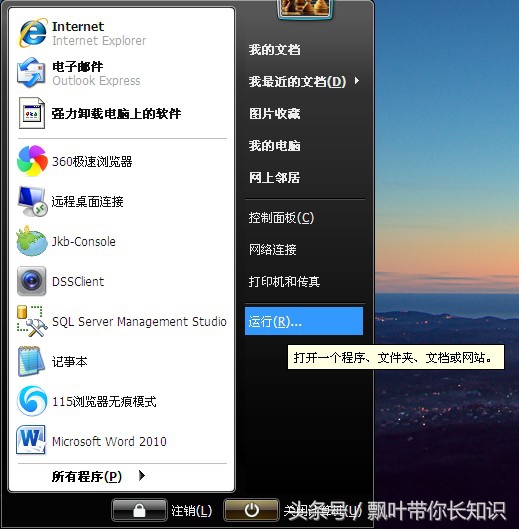Click the DSSClient camera icon
This screenshot has height=529, width=519.
(x=31, y=281)
